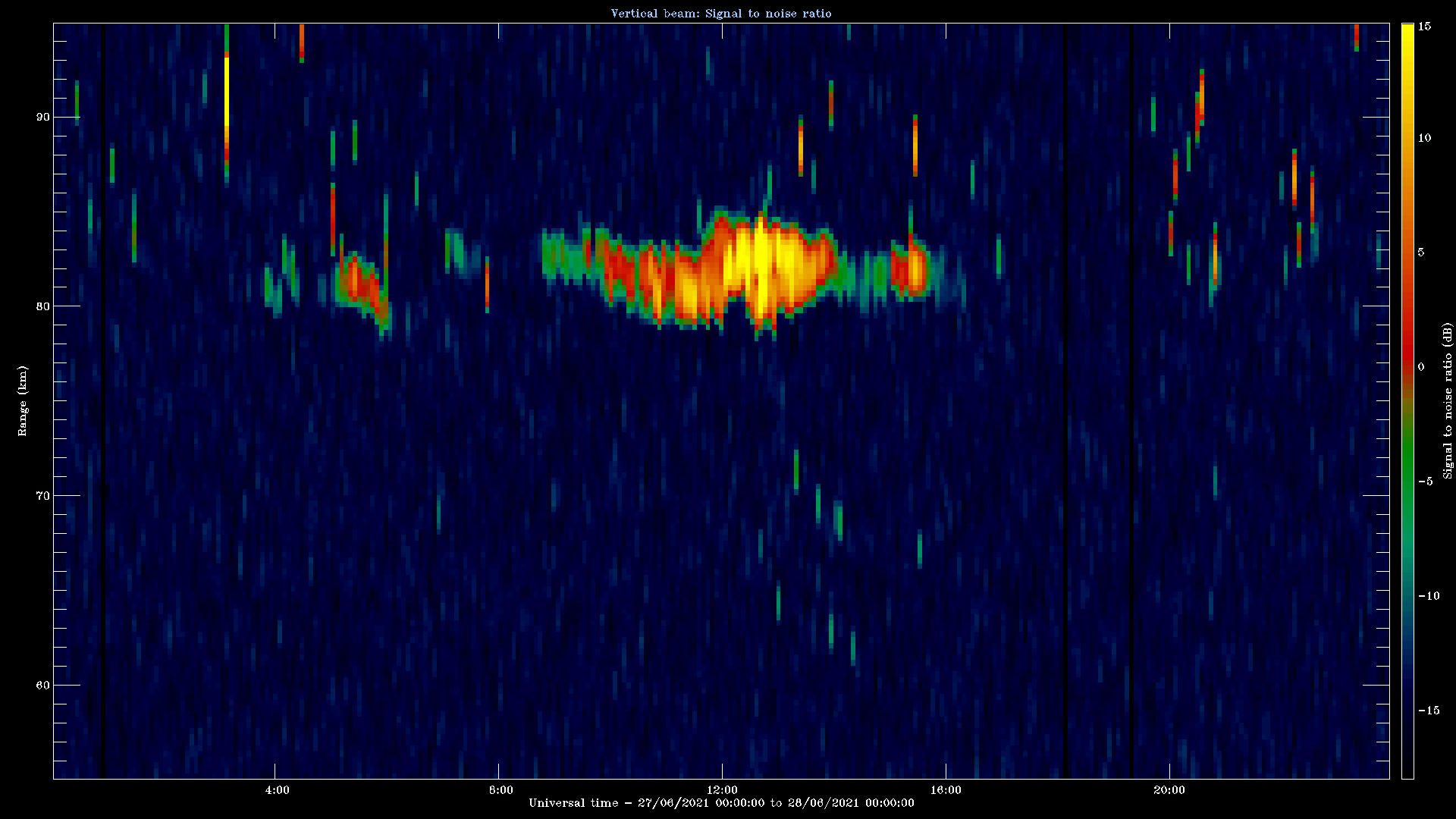
Task: Click the 'Universal time' x-axis date label
Action: pos(721,803)
